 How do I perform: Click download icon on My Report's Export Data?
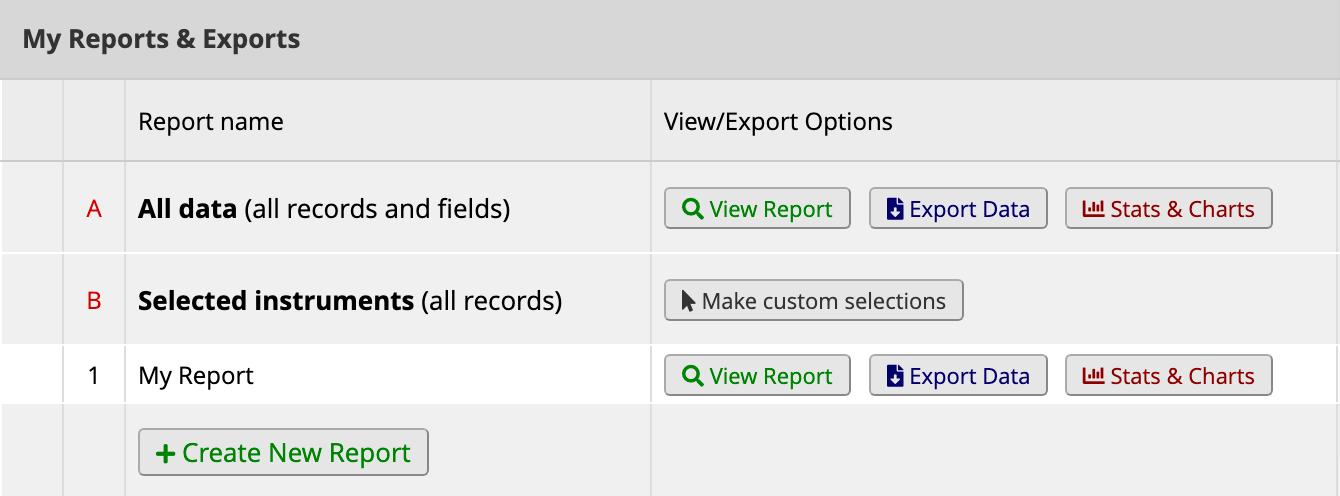pos(894,376)
